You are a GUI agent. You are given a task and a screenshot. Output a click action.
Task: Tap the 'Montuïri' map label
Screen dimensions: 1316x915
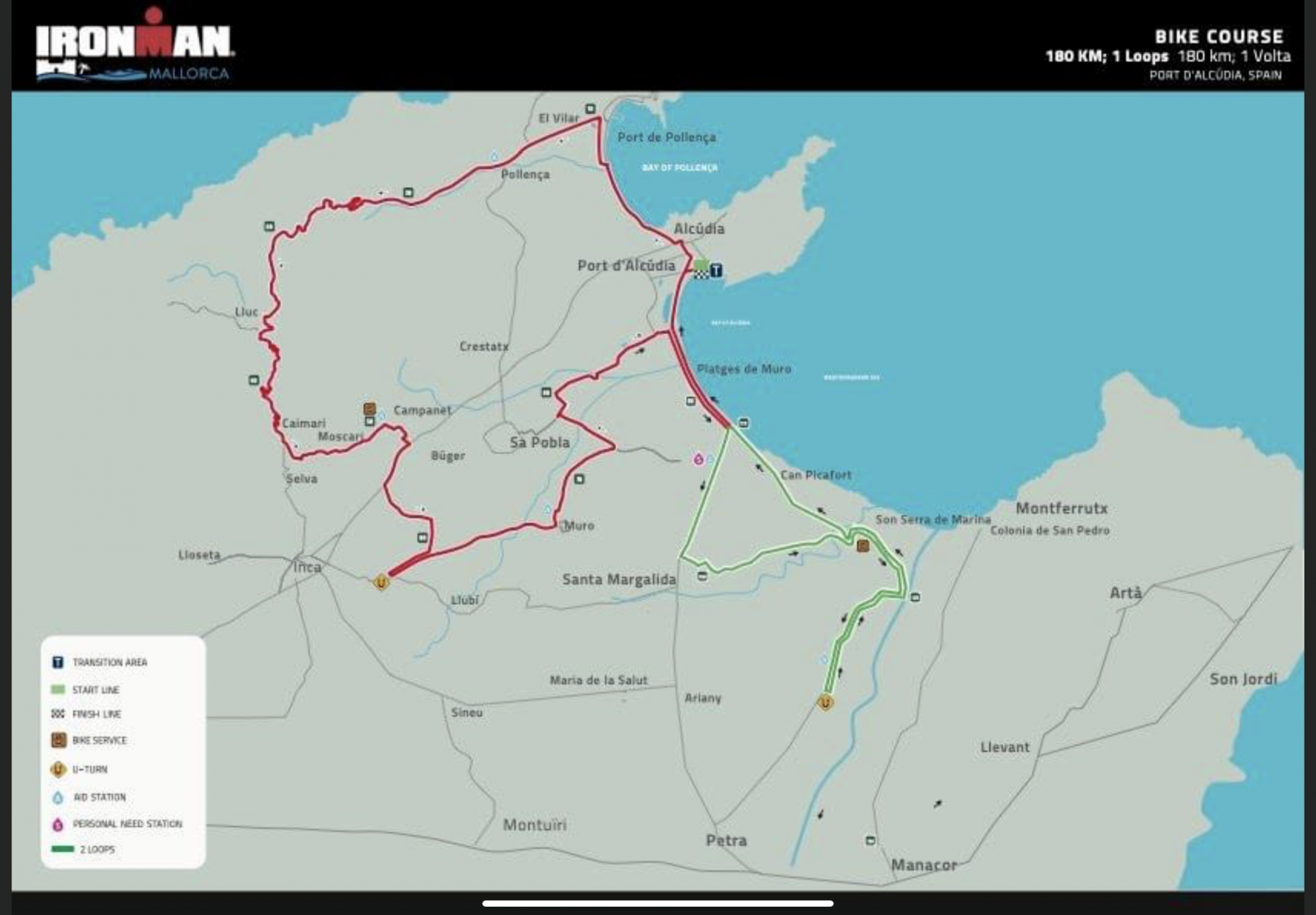pyautogui.click(x=535, y=824)
